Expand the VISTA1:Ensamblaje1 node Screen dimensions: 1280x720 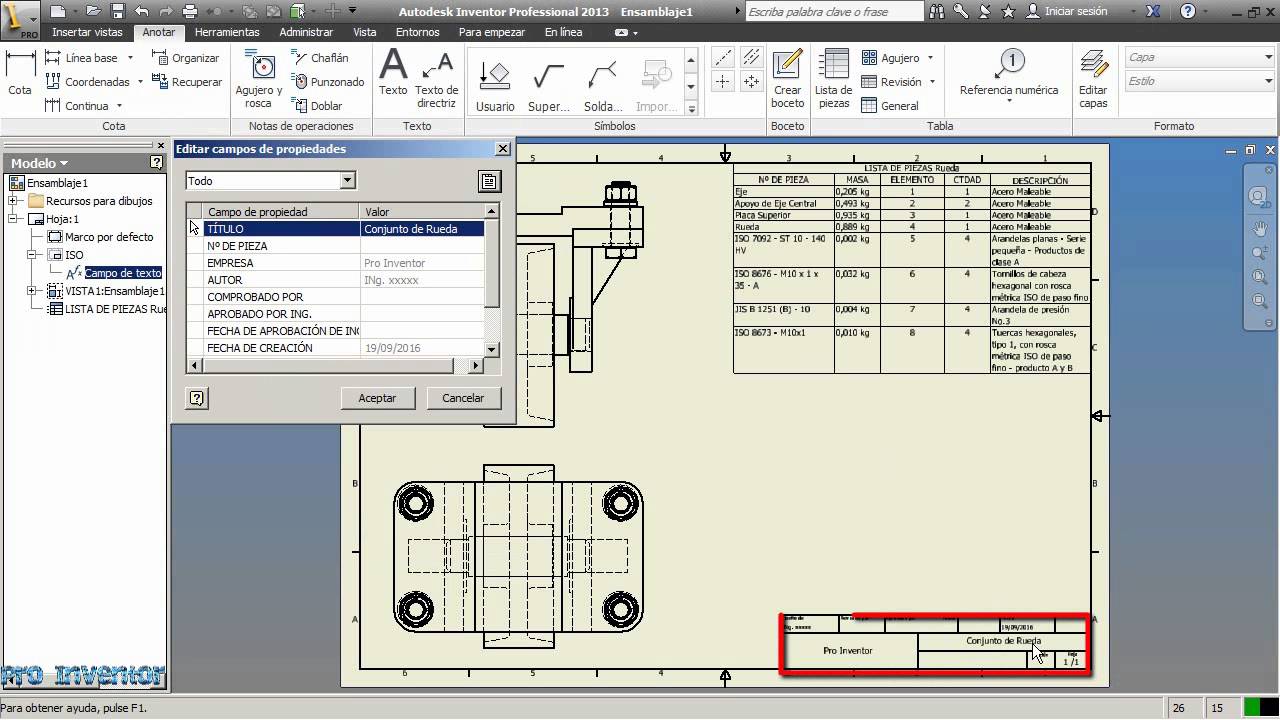click(33, 291)
